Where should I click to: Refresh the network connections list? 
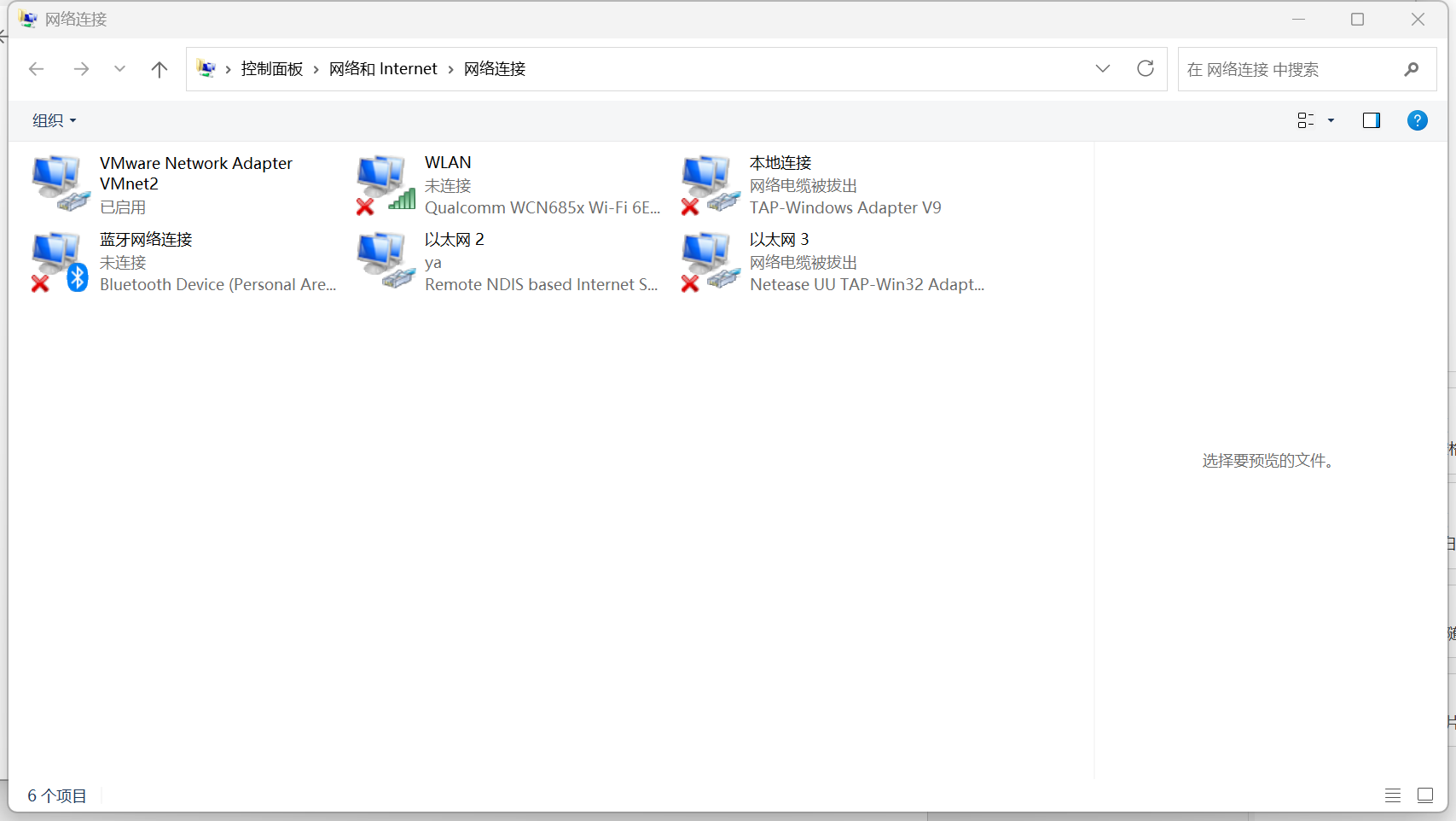coord(1145,69)
